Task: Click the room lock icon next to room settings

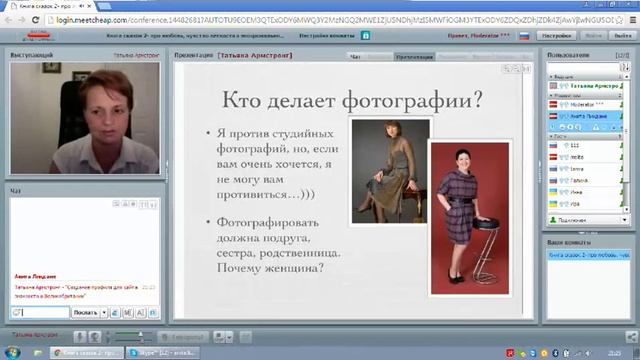Action: [x=365, y=36]
